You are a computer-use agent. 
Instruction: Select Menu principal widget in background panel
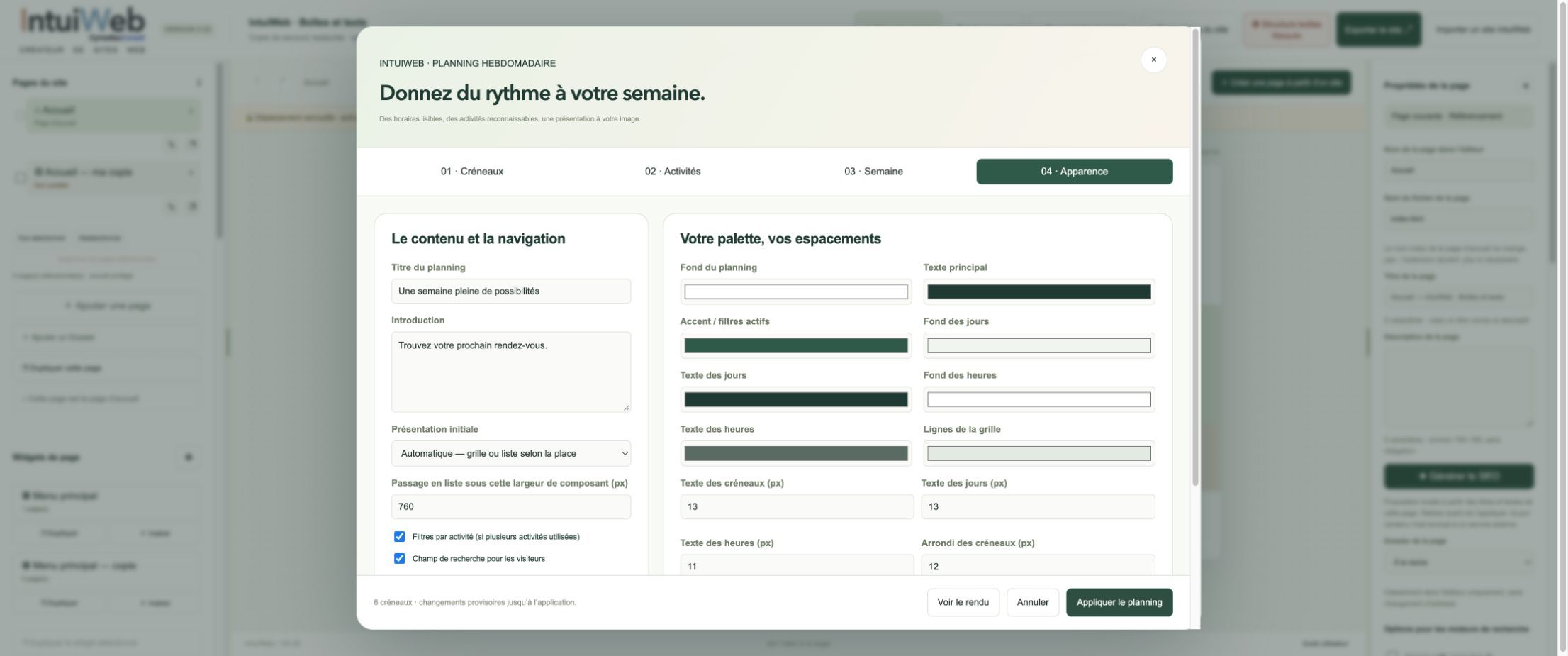(x=106, y=501)
